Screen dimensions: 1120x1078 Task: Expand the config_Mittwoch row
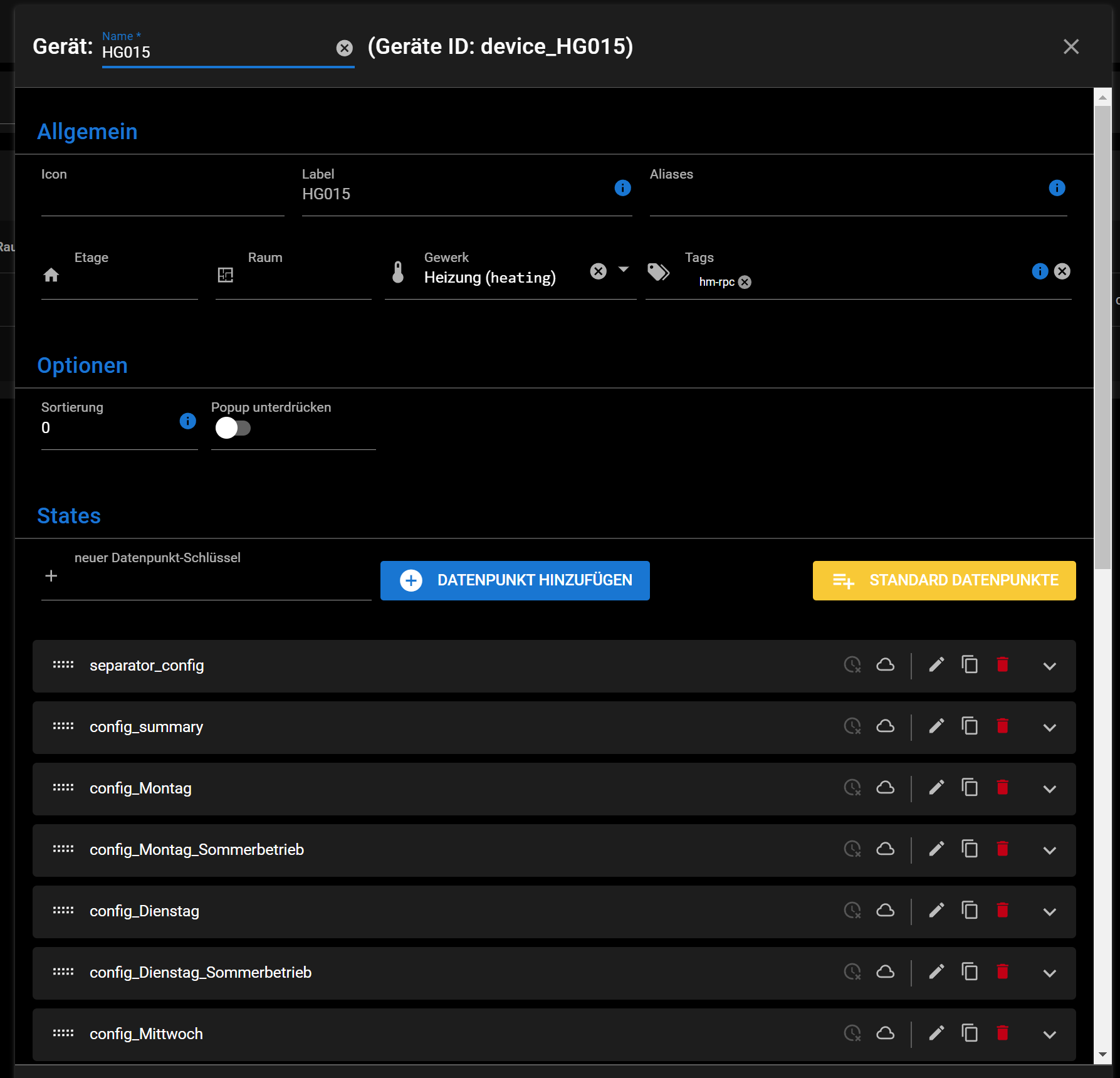tap(1050, 1035)
